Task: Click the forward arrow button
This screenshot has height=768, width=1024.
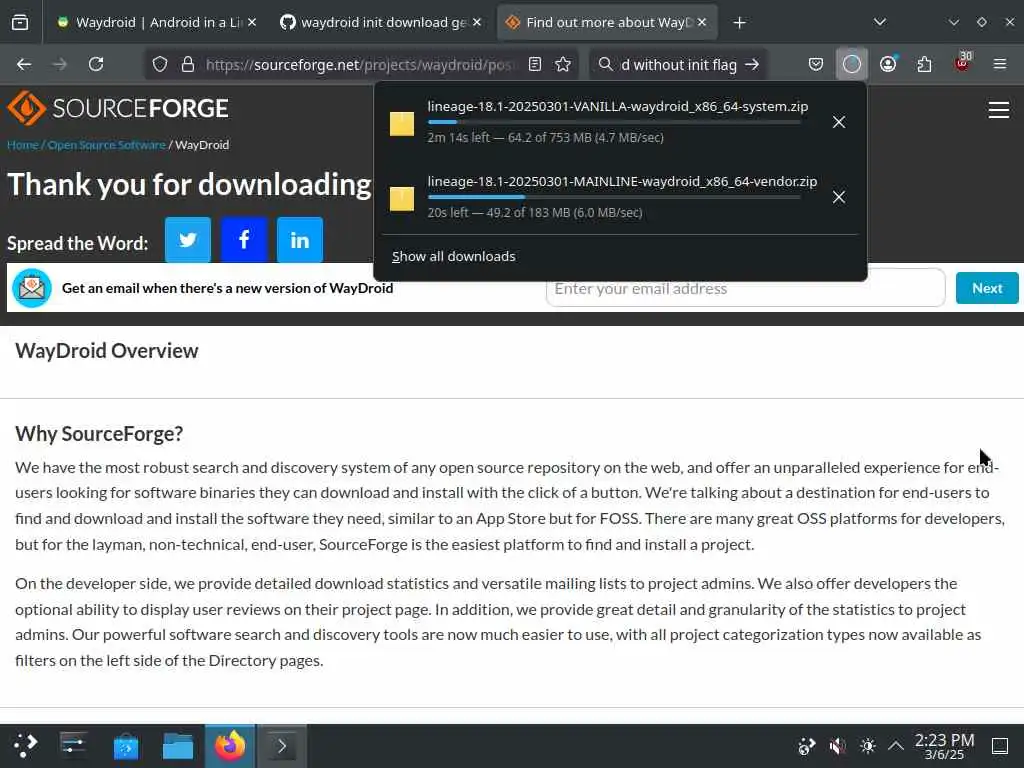Action: (x=59, y=64)
